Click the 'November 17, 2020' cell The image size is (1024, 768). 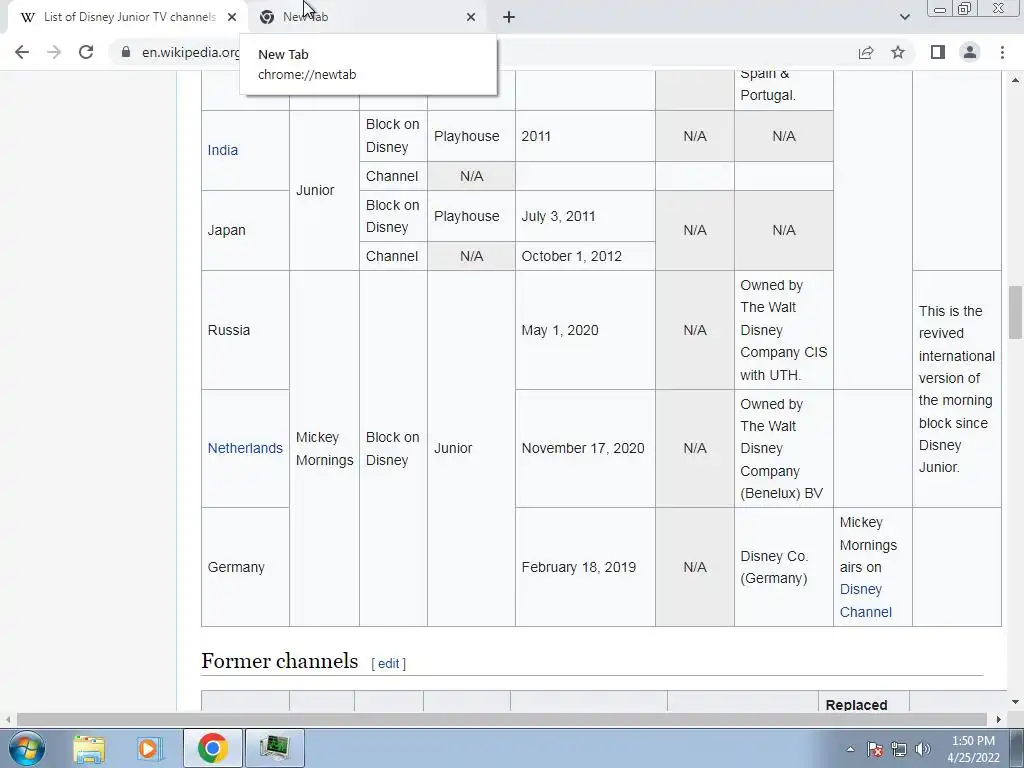[x=585, y=448]
